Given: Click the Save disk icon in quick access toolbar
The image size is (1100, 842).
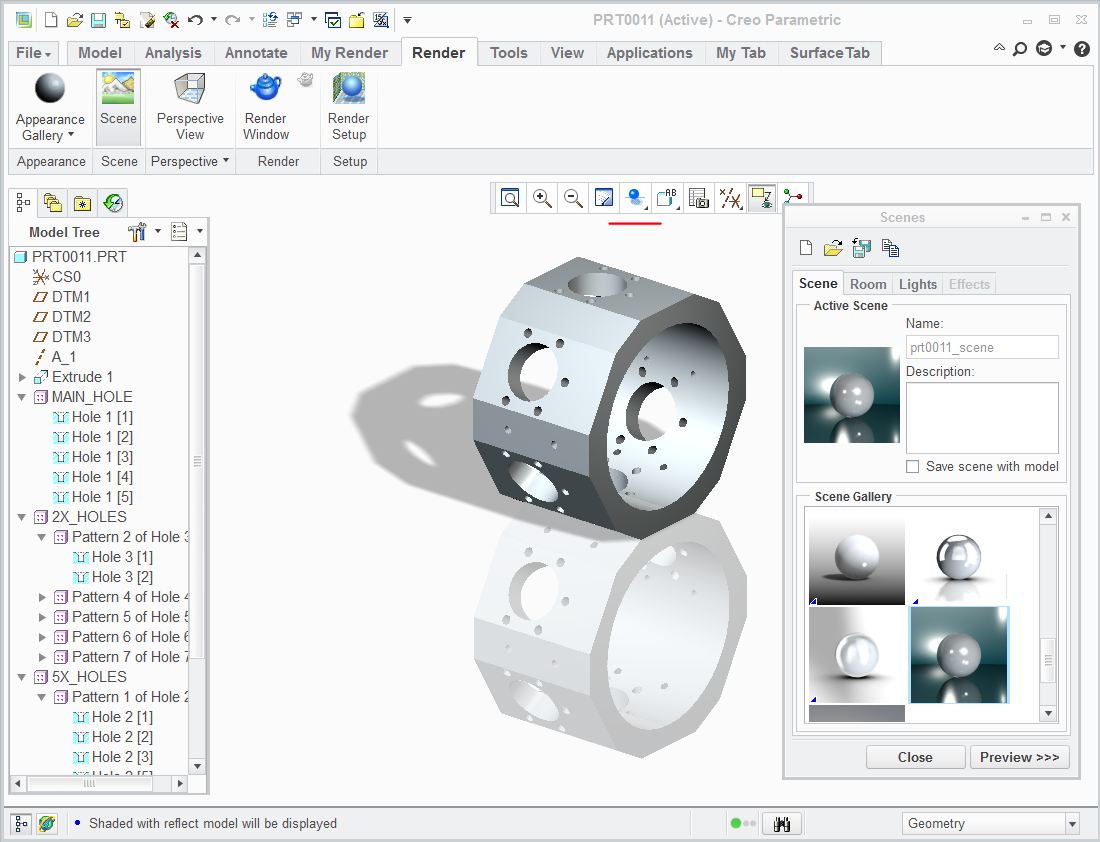Looking at the screenshot, I should click(98, 20).
